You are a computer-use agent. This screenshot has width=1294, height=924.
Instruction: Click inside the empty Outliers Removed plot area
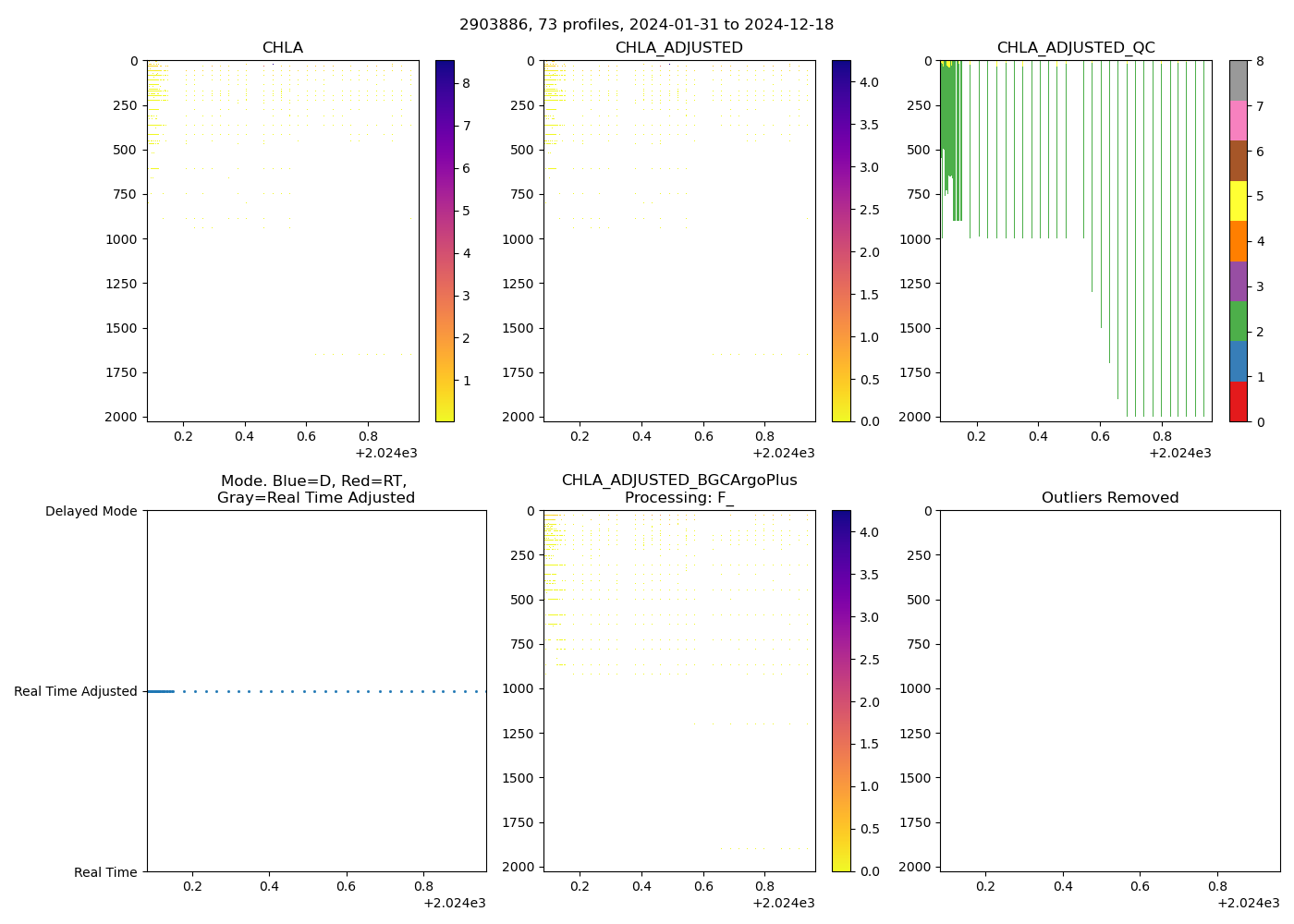pos(1109,693)
